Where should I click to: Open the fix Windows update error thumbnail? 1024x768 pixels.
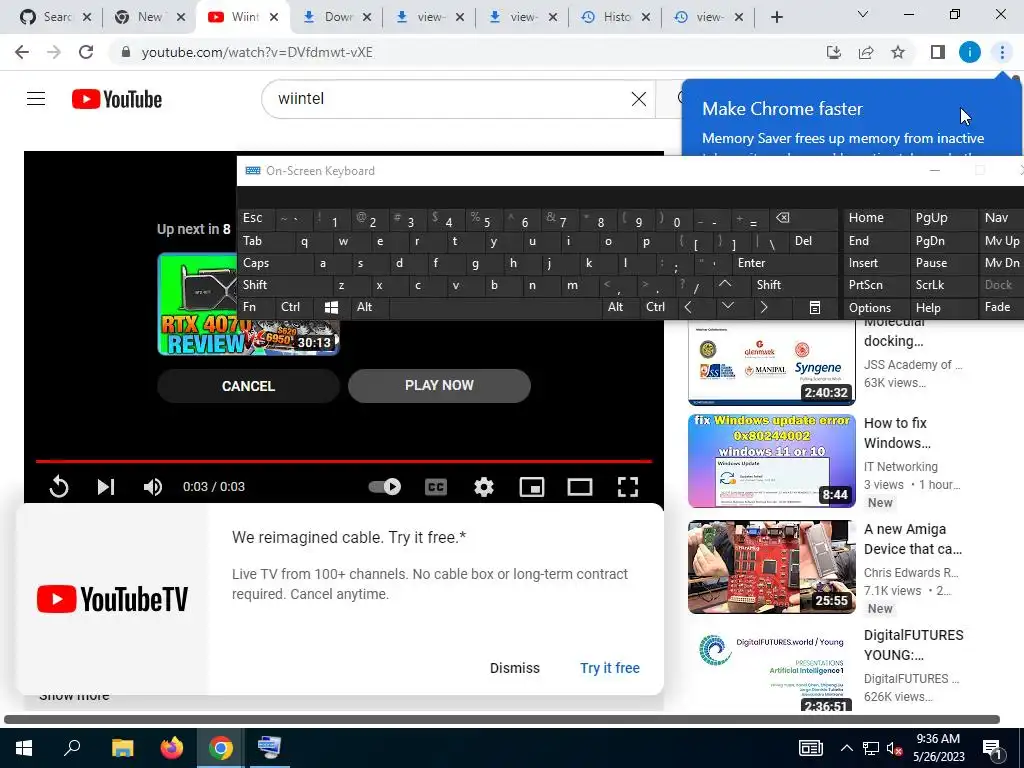point(771,461)
